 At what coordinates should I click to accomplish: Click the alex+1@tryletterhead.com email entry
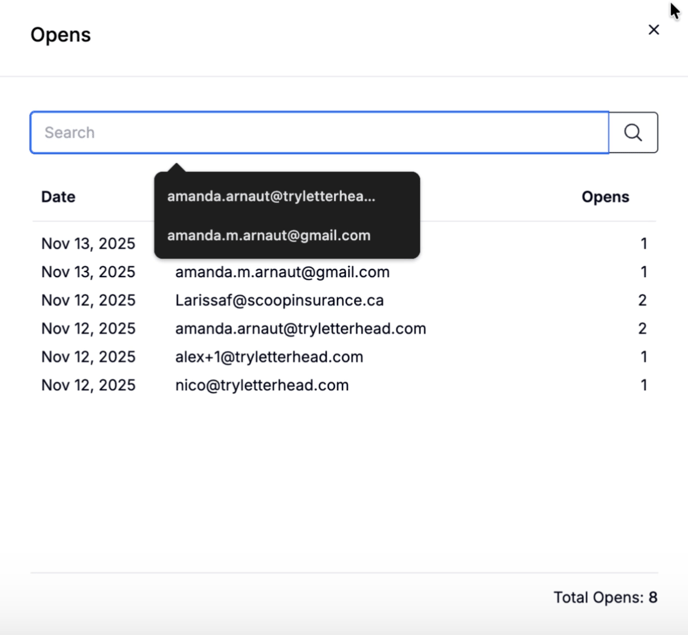coord(269,357)
